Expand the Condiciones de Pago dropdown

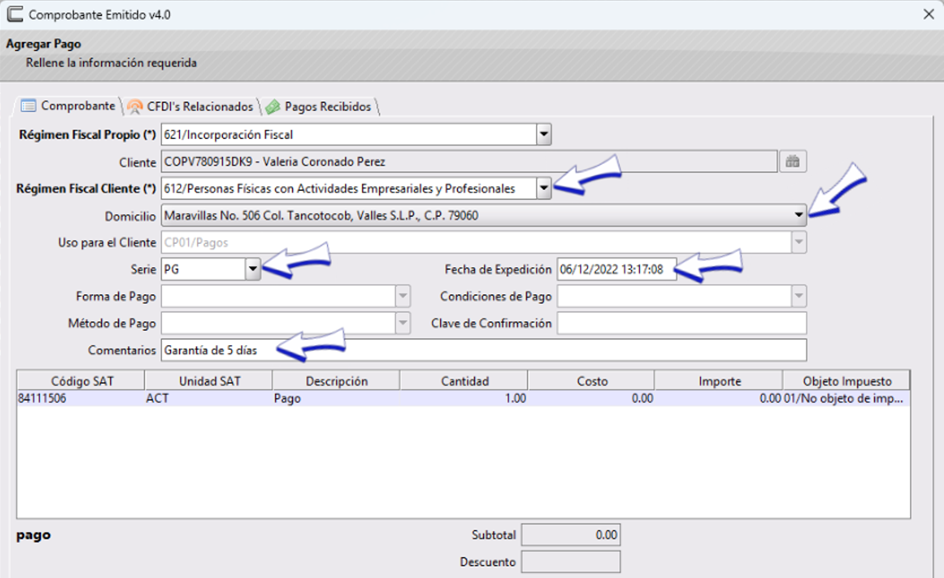point(798,296)
